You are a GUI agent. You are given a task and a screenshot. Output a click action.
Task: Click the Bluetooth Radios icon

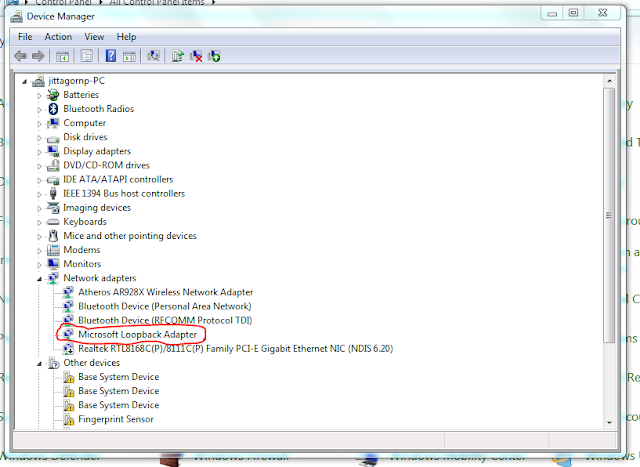(x=53, y=109)
